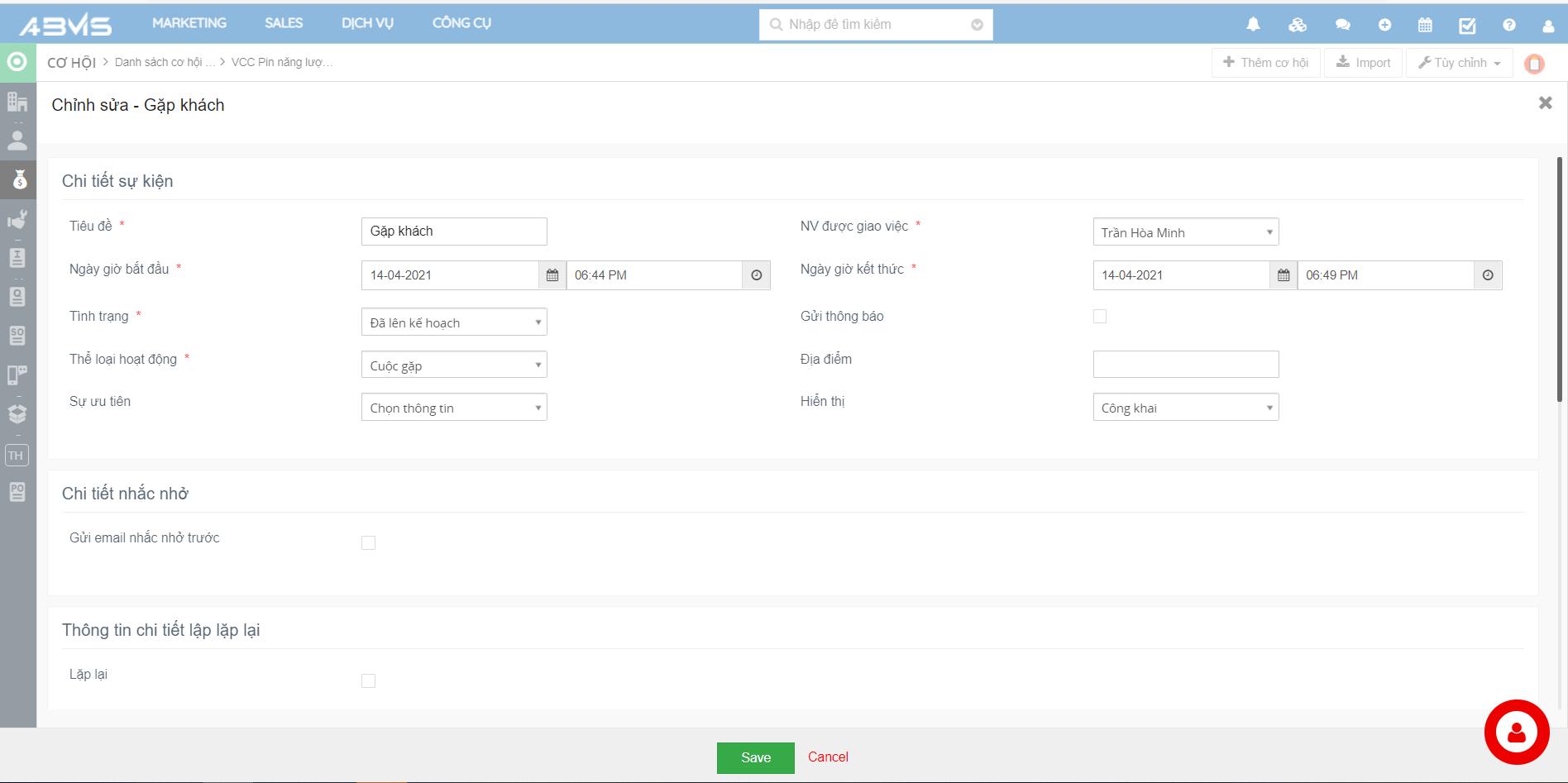Tick Gửi email nhắc nhở trước checkbox

[369, 543]
